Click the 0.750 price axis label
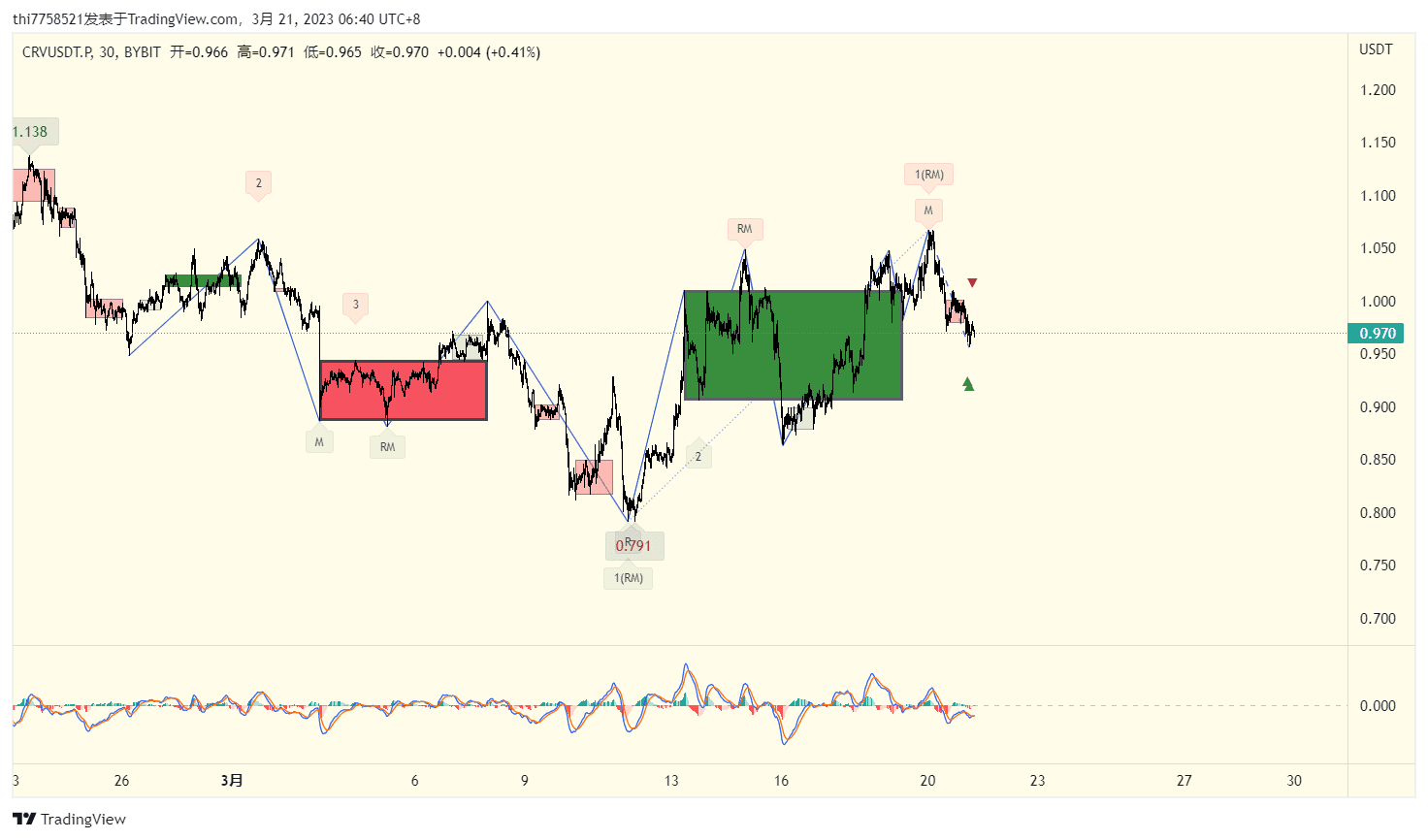This screenshot has height=840, width=1428. point(1378,565)
